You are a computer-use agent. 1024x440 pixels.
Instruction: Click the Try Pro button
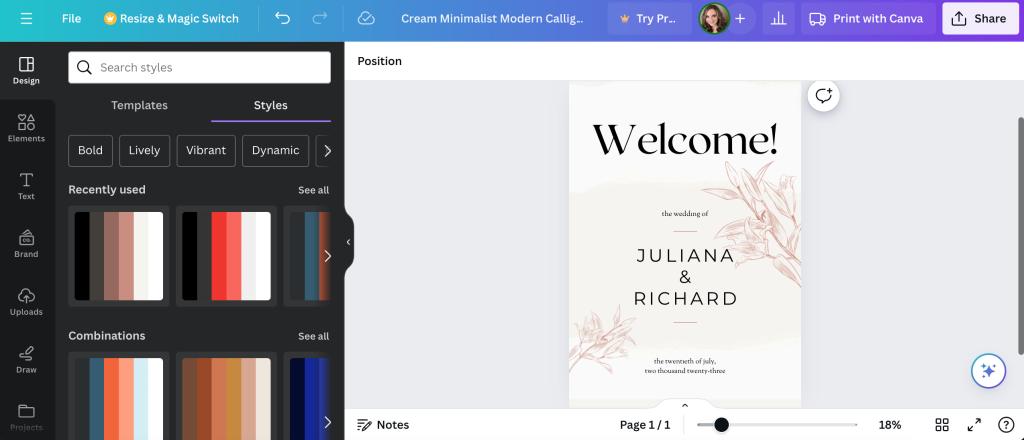click(649, 18)
